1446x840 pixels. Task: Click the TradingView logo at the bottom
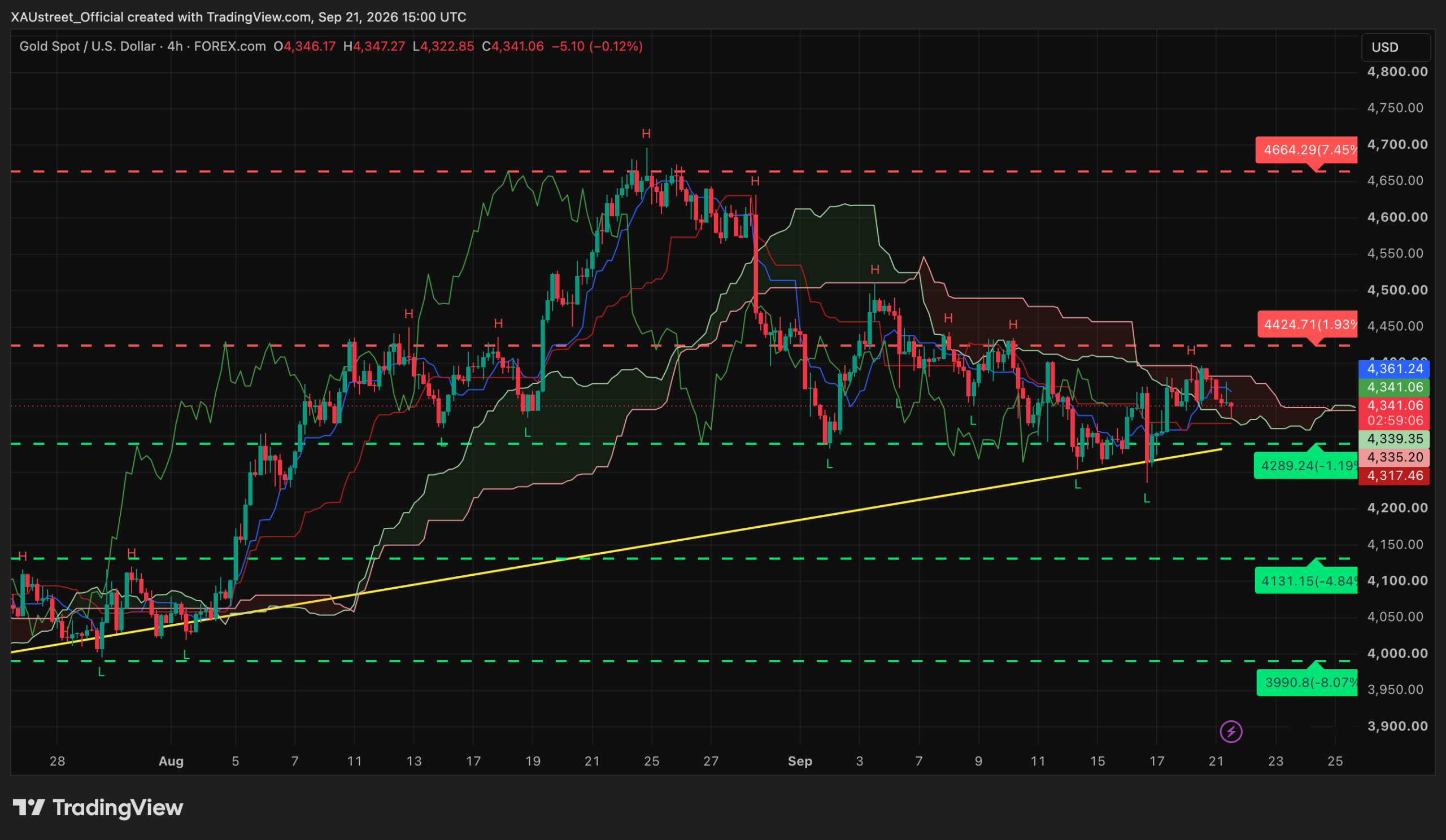98,808
